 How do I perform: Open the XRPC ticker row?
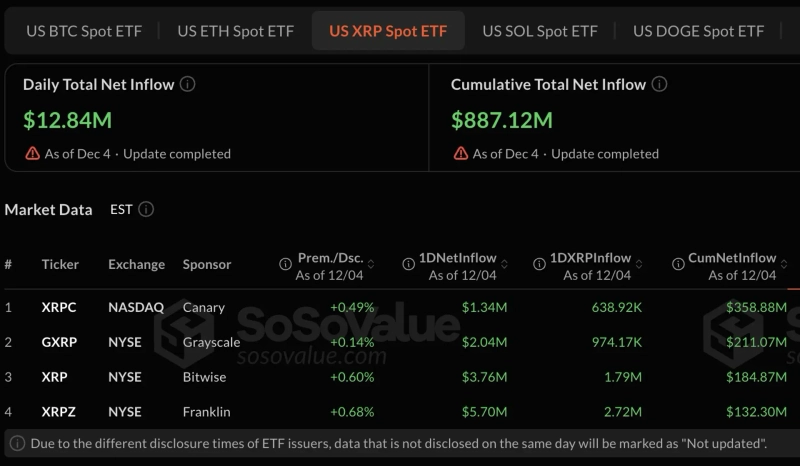click(59, 307)
